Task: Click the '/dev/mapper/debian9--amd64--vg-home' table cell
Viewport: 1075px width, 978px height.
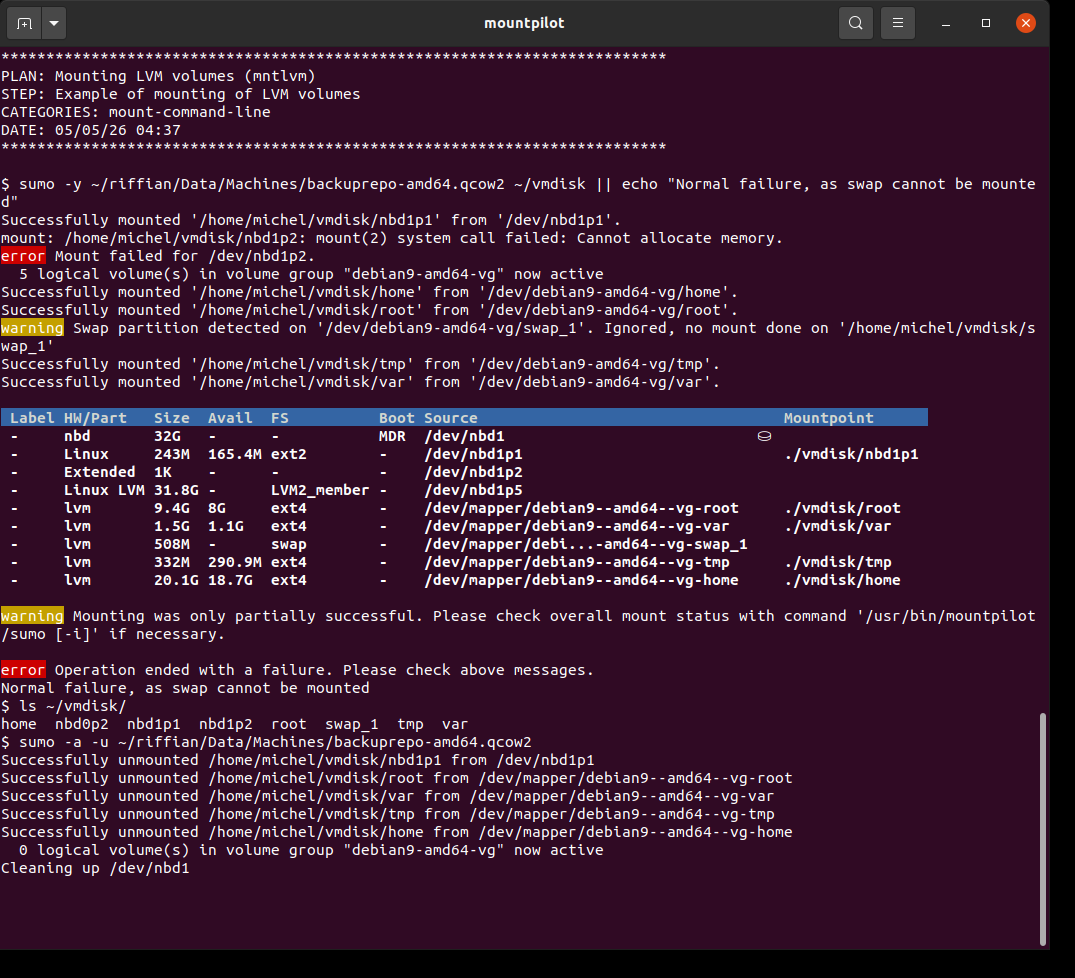Action: (581, 580)
